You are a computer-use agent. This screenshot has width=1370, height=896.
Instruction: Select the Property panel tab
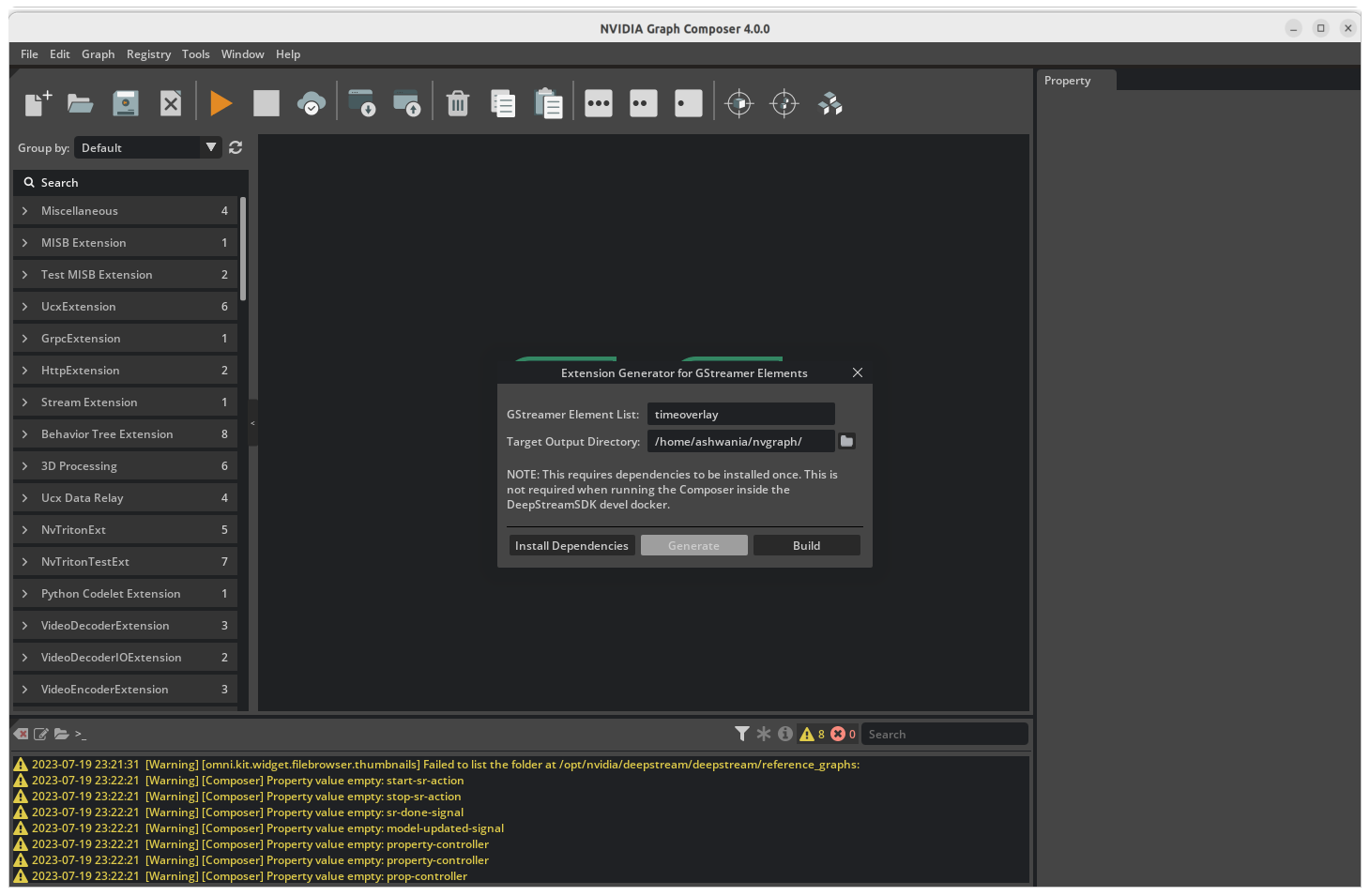pos(1076,81)
